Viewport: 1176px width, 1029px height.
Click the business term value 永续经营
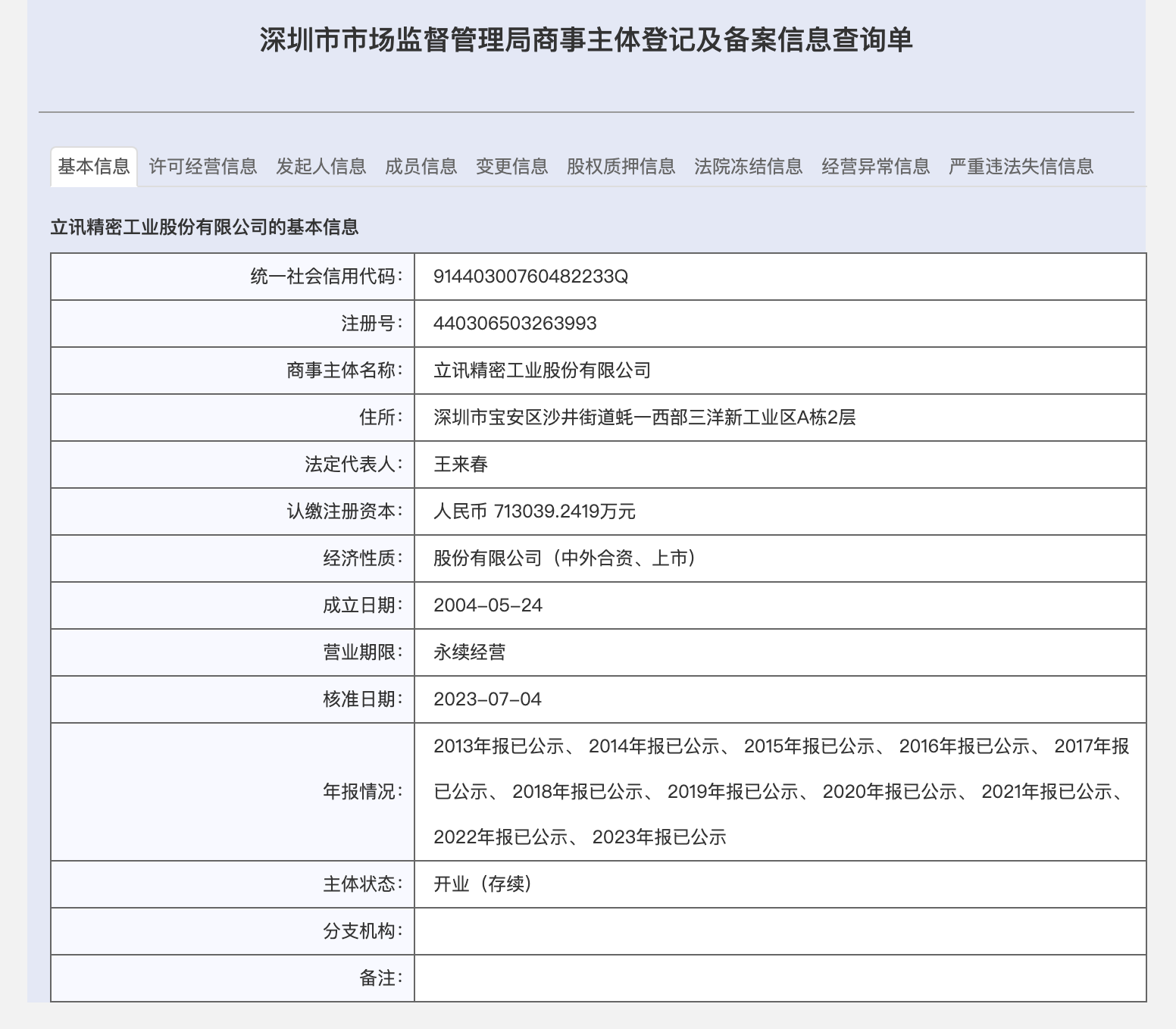(x=470, y=652)
